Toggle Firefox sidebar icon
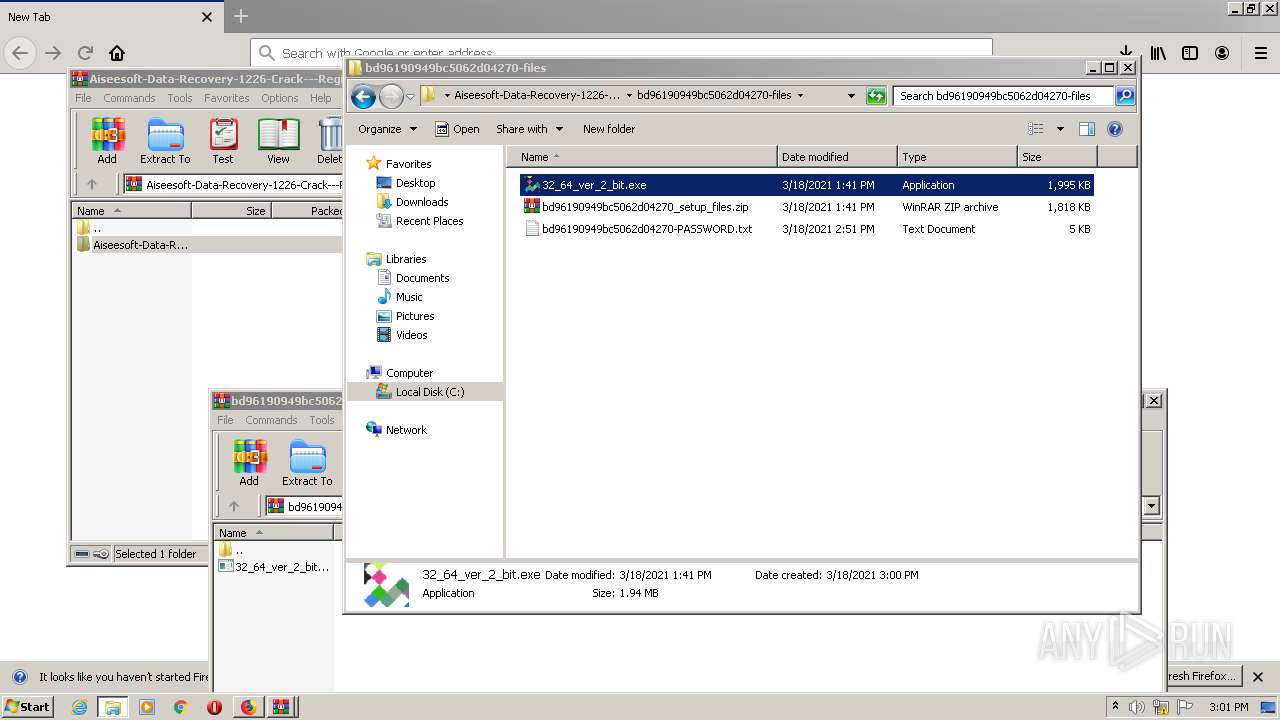 pyautogui.click(x=1190, y=53)
